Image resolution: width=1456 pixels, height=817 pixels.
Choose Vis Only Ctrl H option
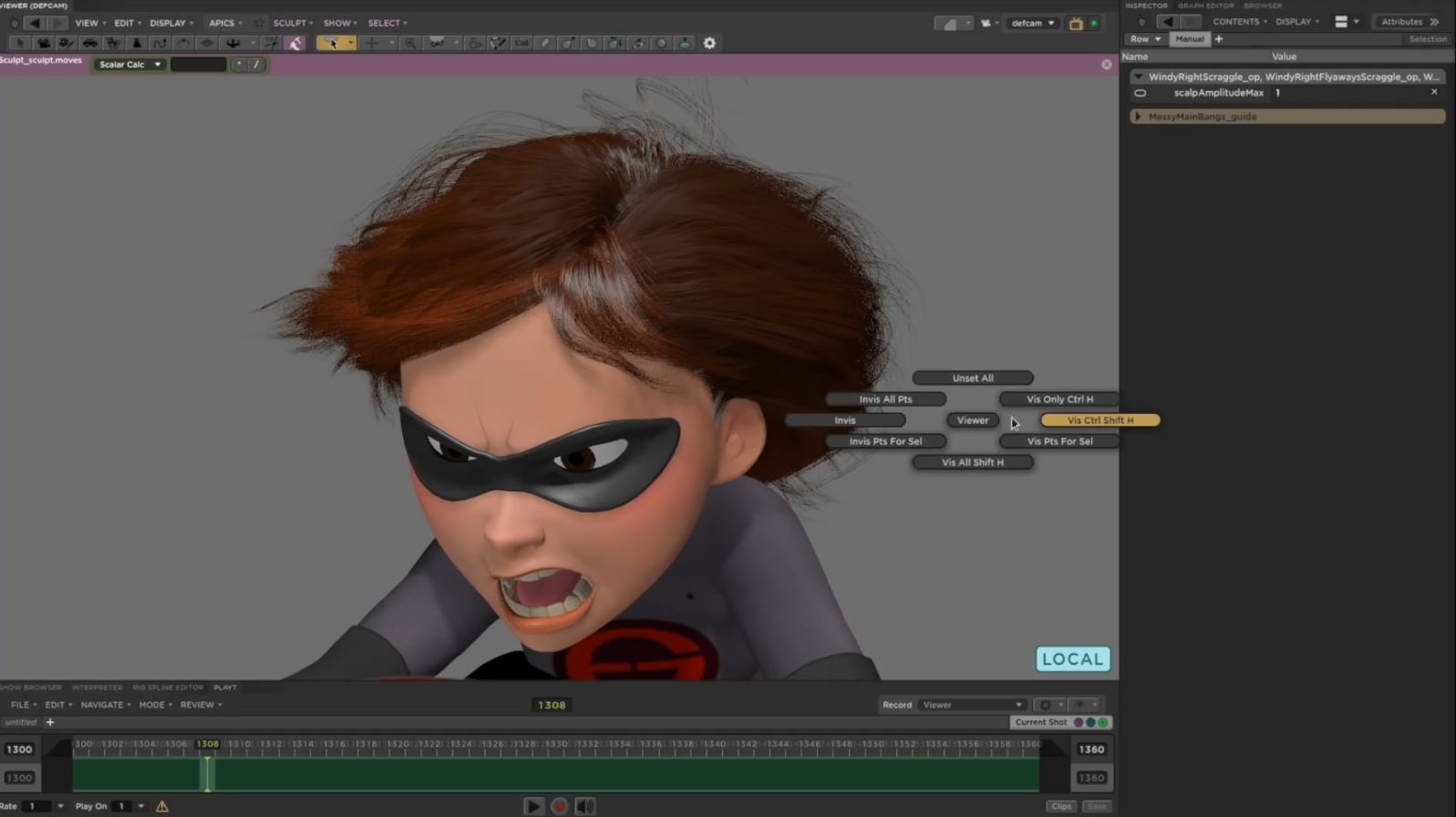point(1059,399)
